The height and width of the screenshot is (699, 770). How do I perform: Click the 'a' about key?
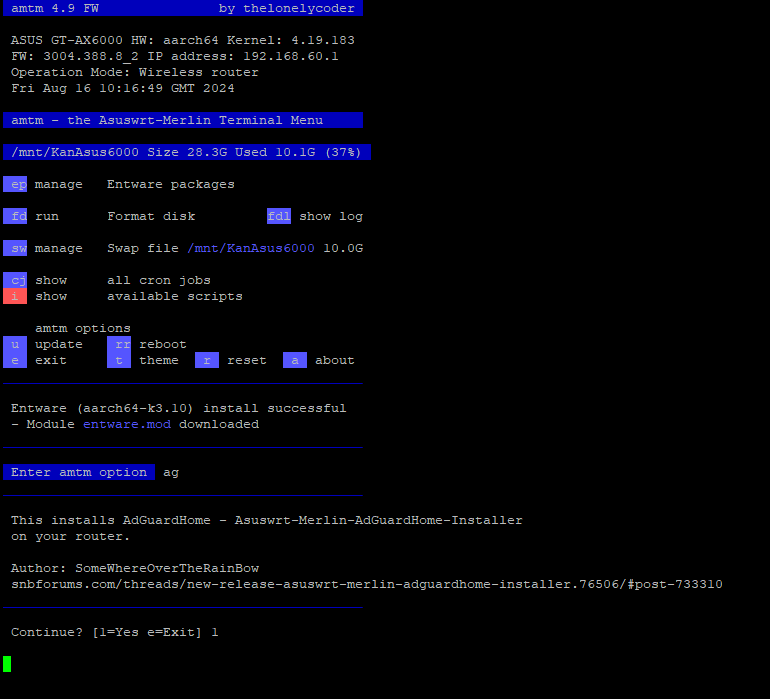pos(295,360)
